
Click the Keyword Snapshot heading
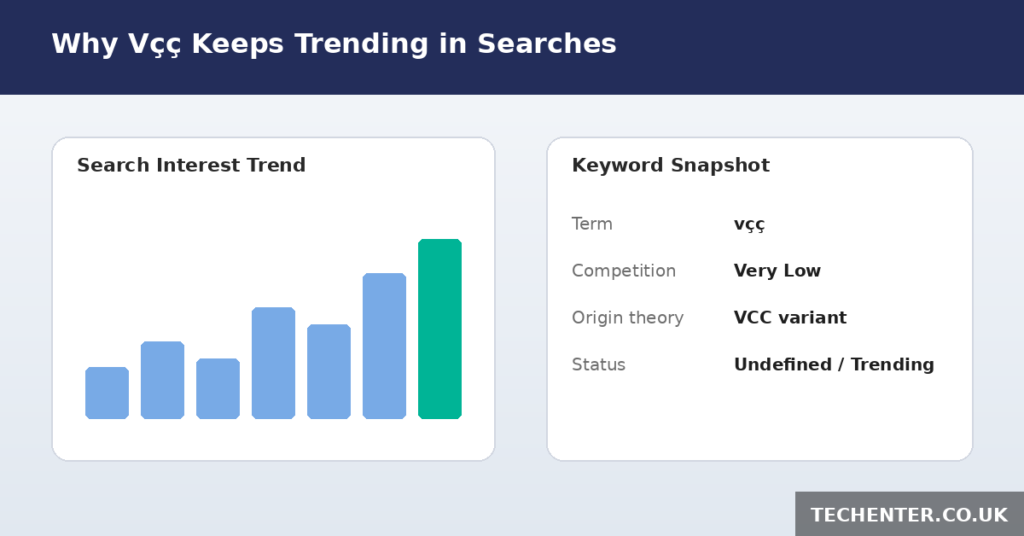click(x=671, y=165)
